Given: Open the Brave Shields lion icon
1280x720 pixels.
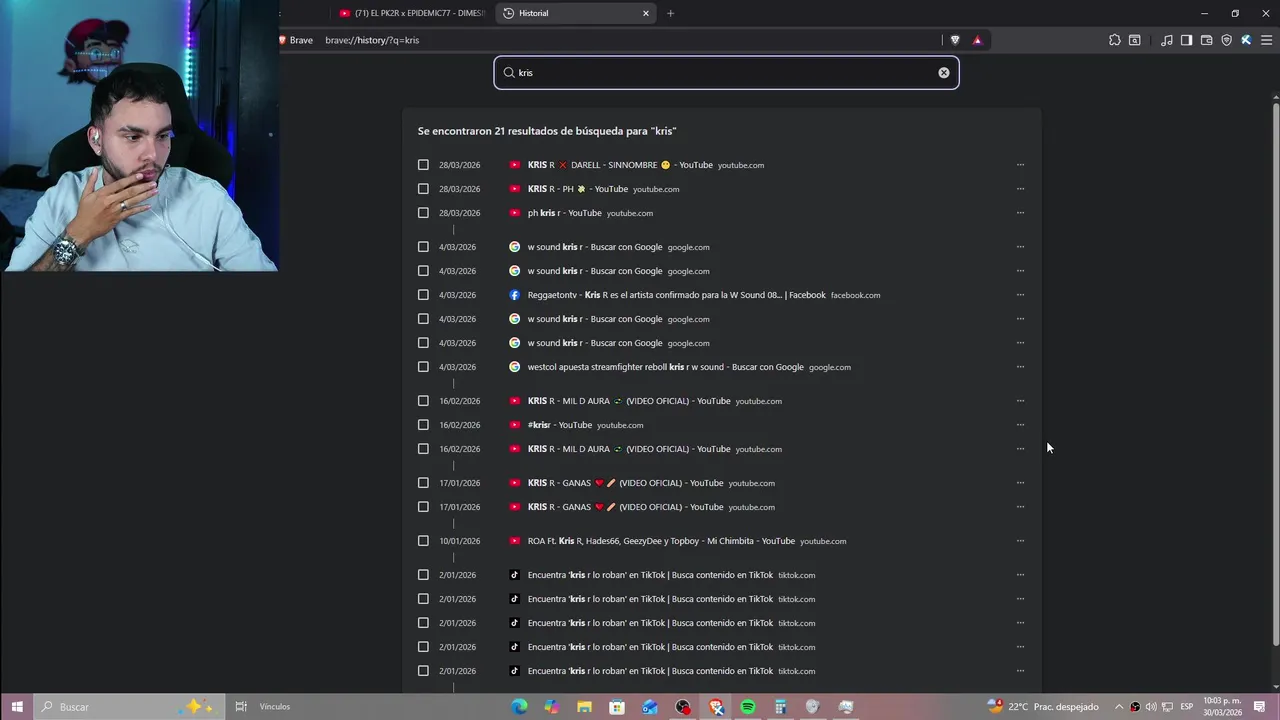Looking at the screenshot, I should [955, 40].
